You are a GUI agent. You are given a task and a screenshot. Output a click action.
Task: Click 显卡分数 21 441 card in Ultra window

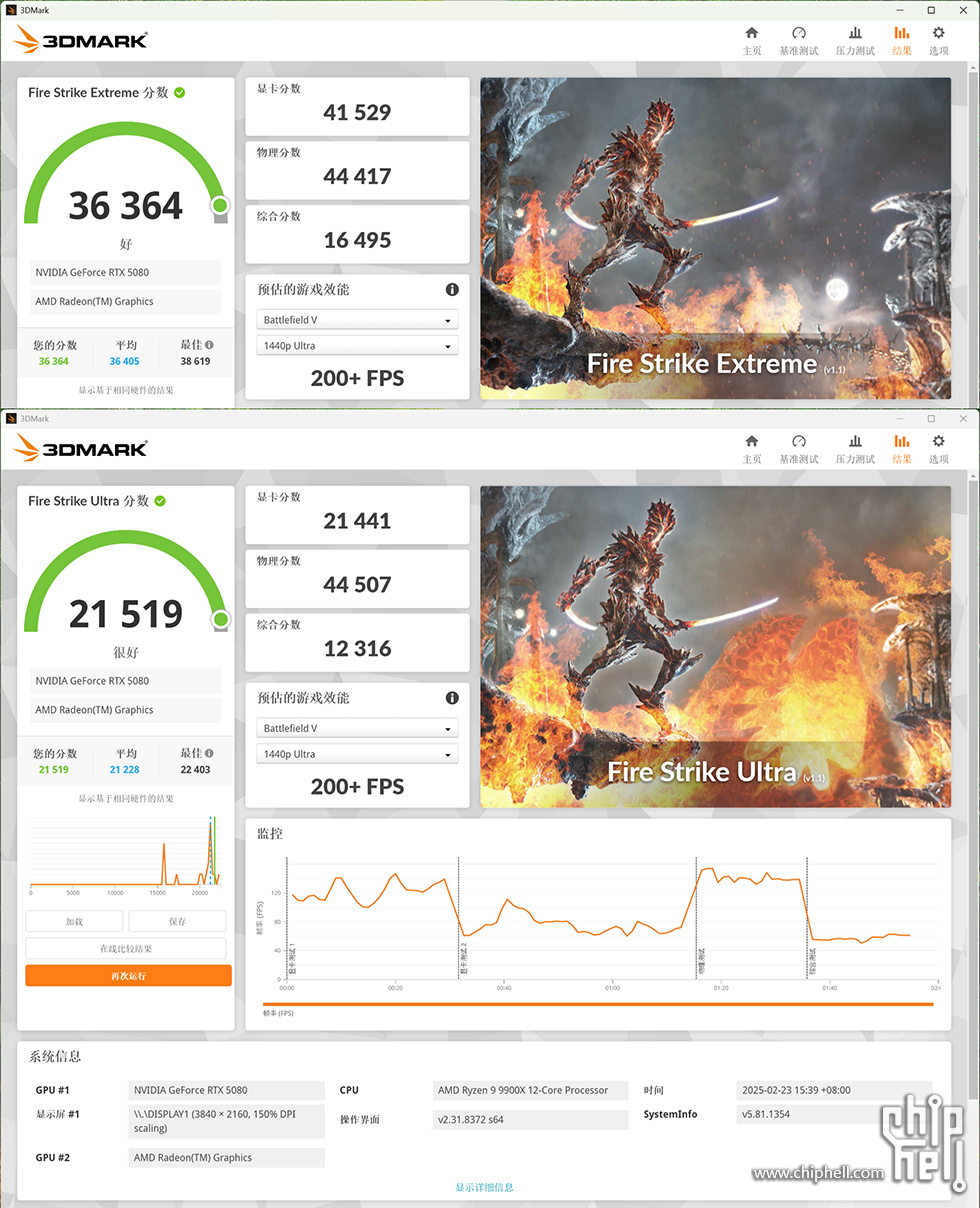tap(357, 514)
